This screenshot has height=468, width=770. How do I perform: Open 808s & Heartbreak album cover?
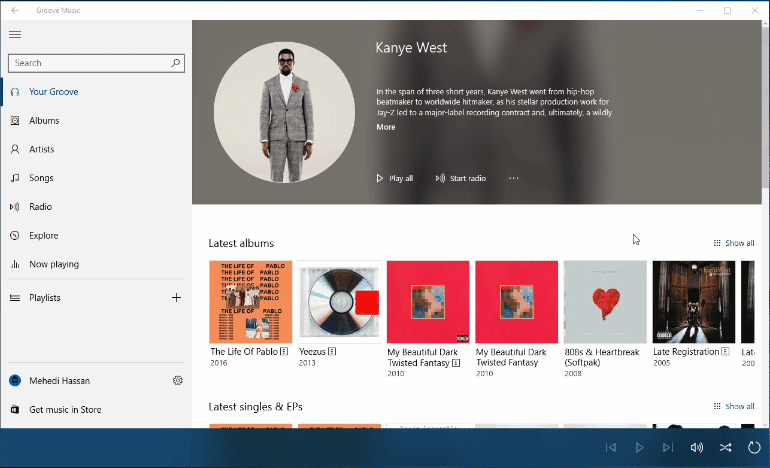[605, 302]
